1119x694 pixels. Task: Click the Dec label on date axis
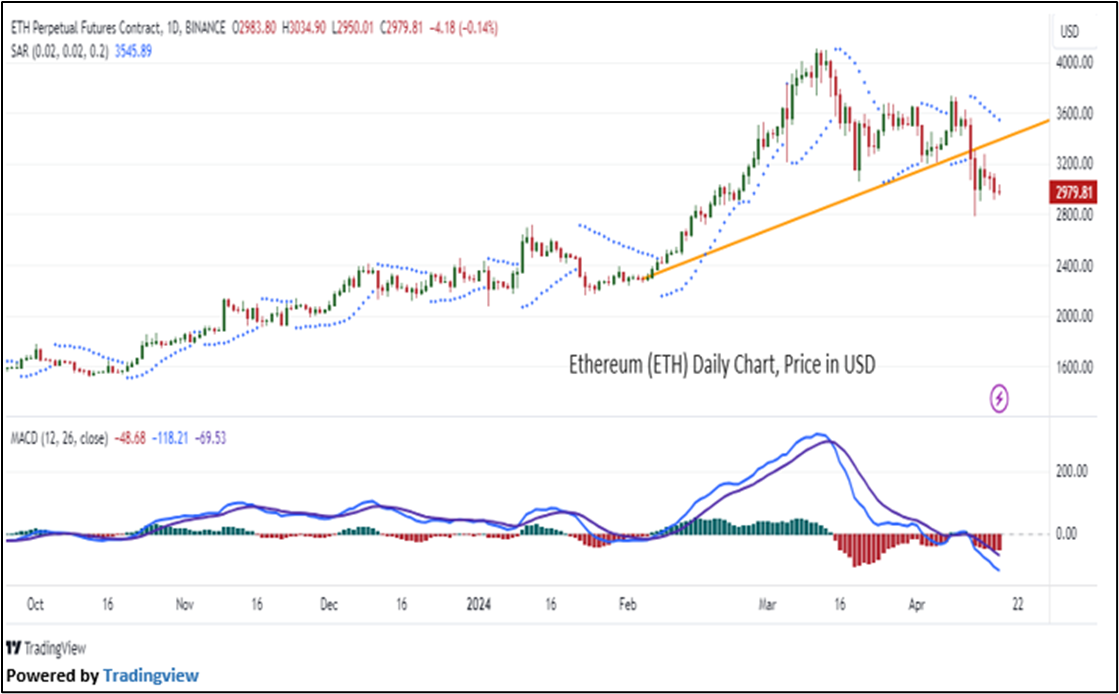coord(329,605)
